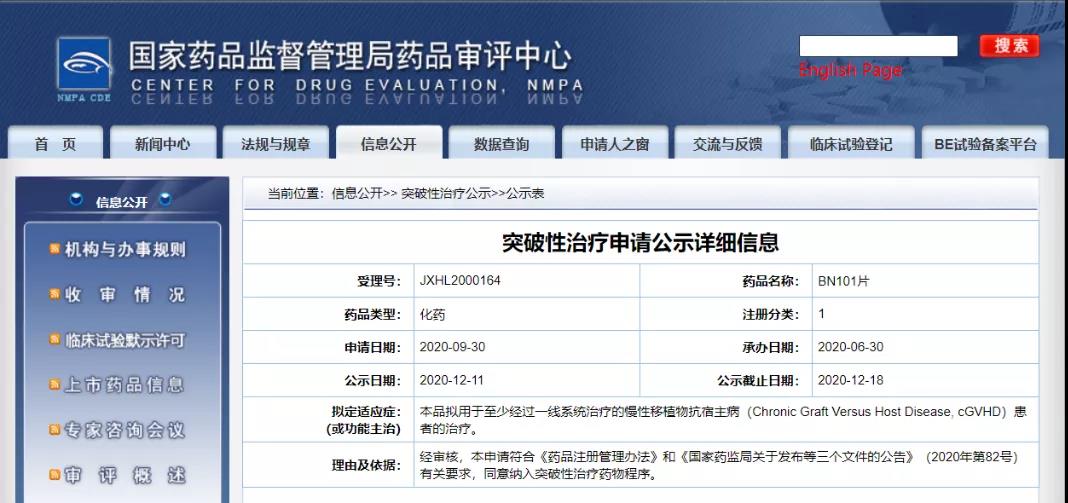
Task: Click acceptance number JXHL2000164
Action: tap(460, 281)
